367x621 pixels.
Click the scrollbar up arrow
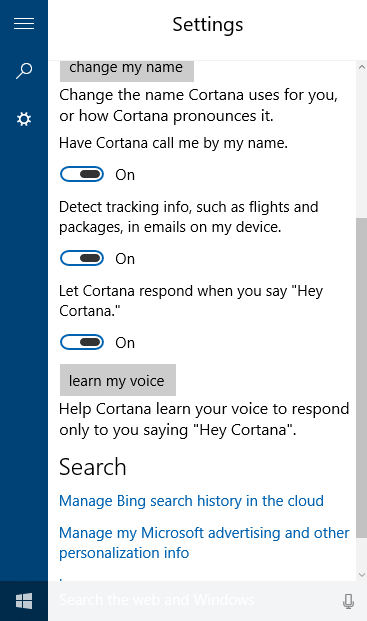[x=361, y=67]
